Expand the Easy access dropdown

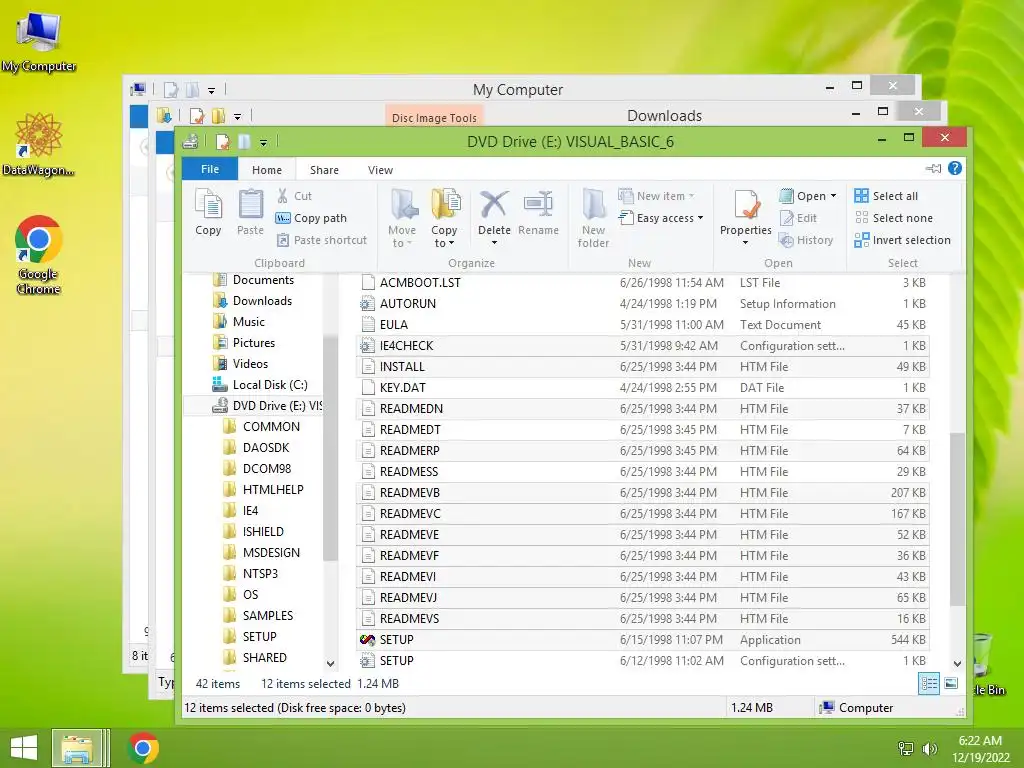coord(700,218)
